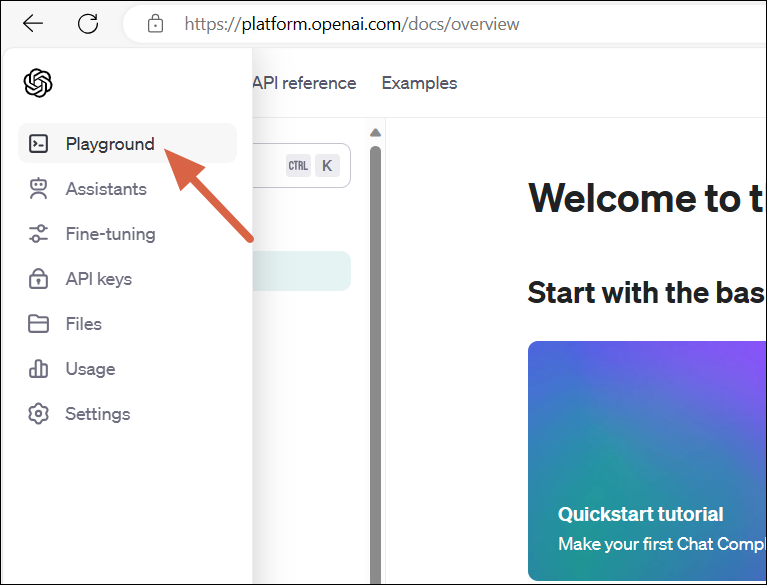Click the scrollbar up arrow
The image size is (767, 585).
[375, 133]
